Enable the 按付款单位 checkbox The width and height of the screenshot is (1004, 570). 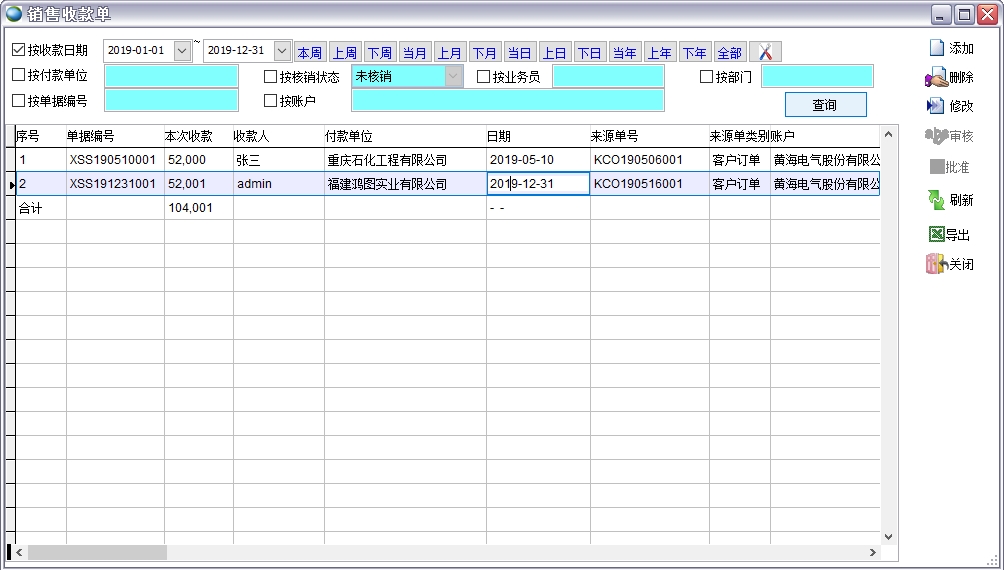[19, 75]
